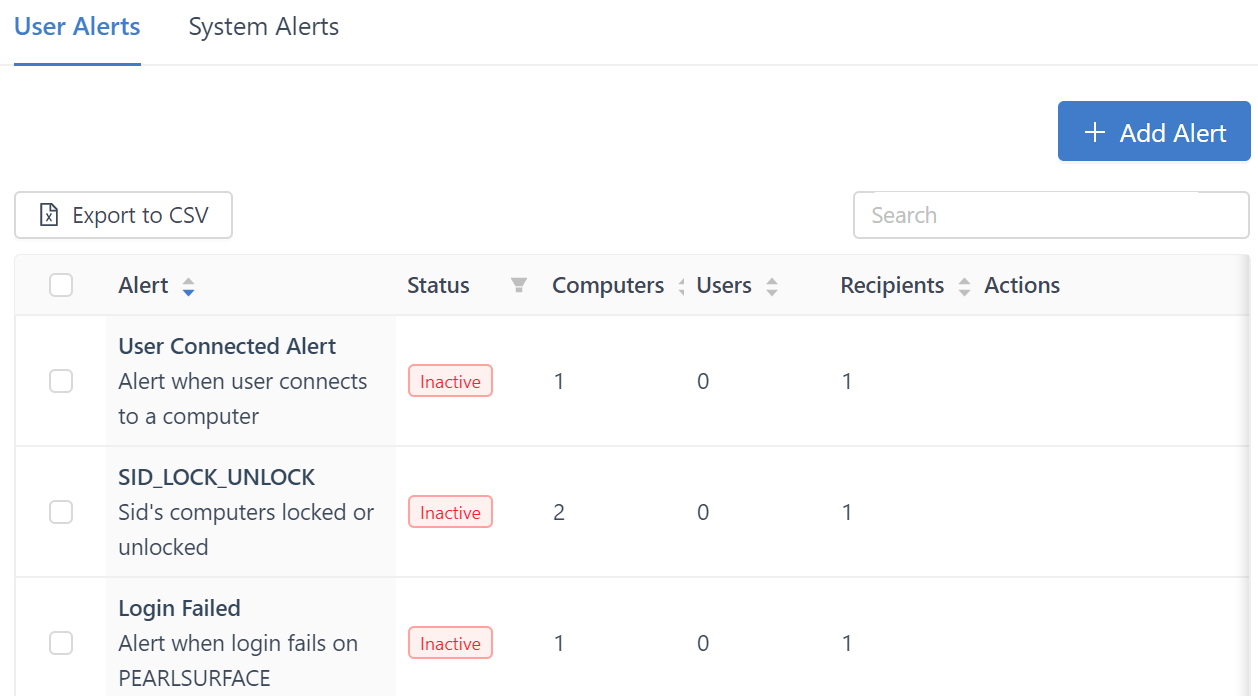Open the Login Failed alert name
This screenshot has width=1258, height=696.
179,608
